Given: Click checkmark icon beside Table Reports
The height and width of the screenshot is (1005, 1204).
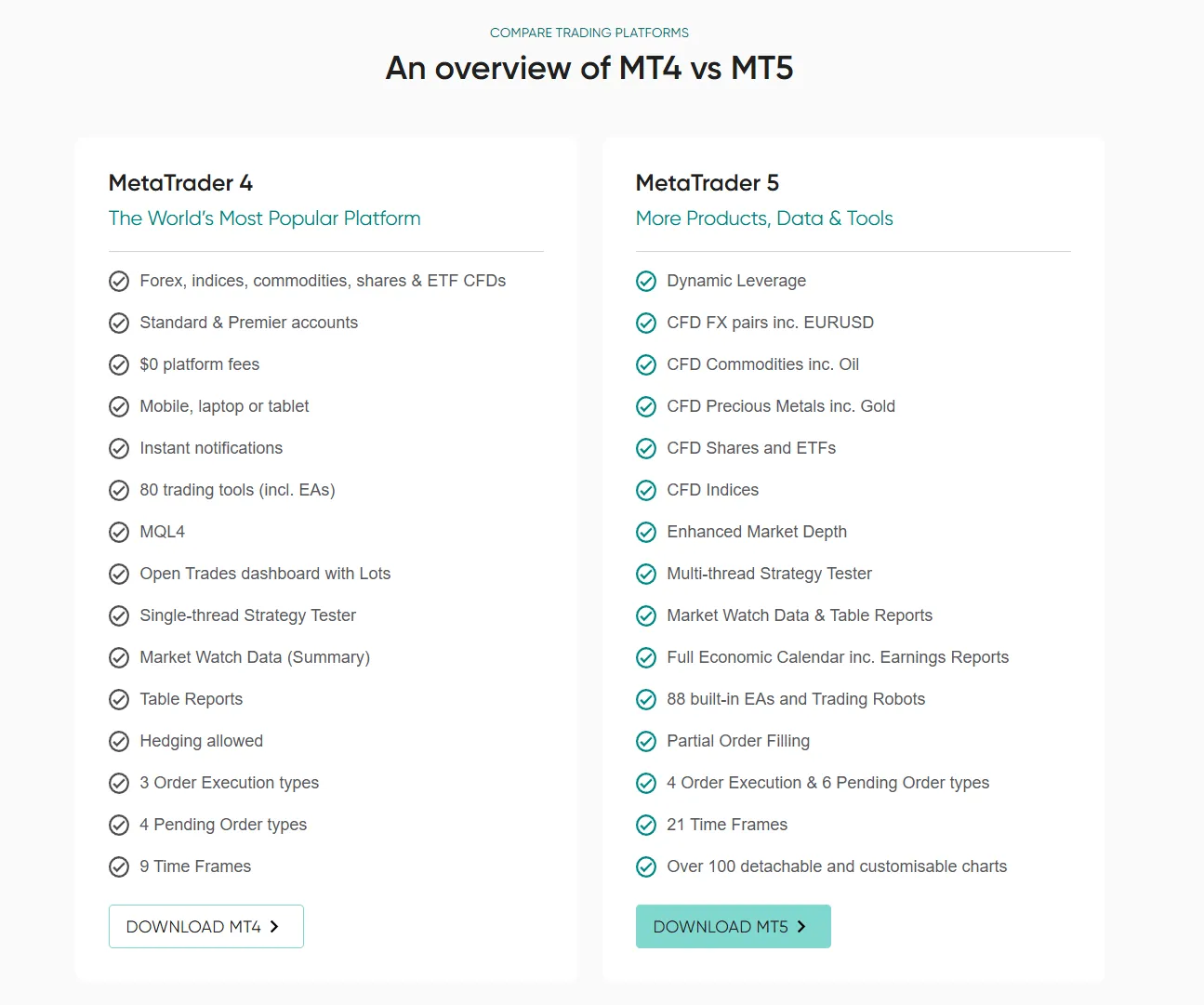Looking at the screenshot, I should tap(119, 699).
